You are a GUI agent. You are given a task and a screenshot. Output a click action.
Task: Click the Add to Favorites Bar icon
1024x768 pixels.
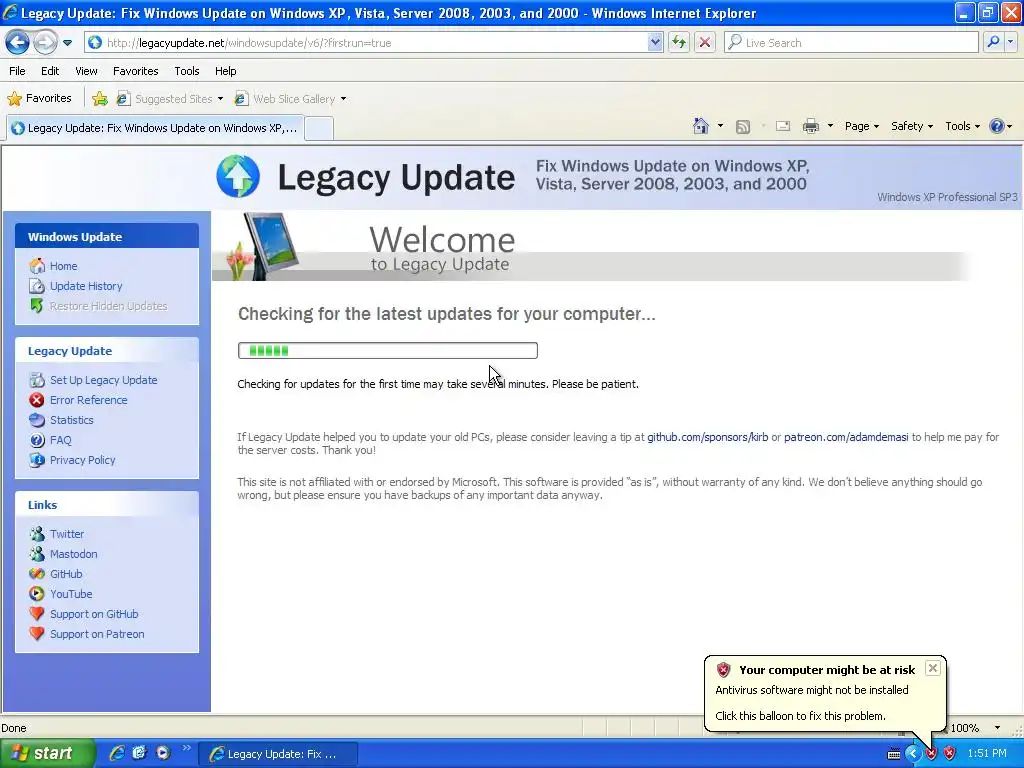tap(100, 99)
